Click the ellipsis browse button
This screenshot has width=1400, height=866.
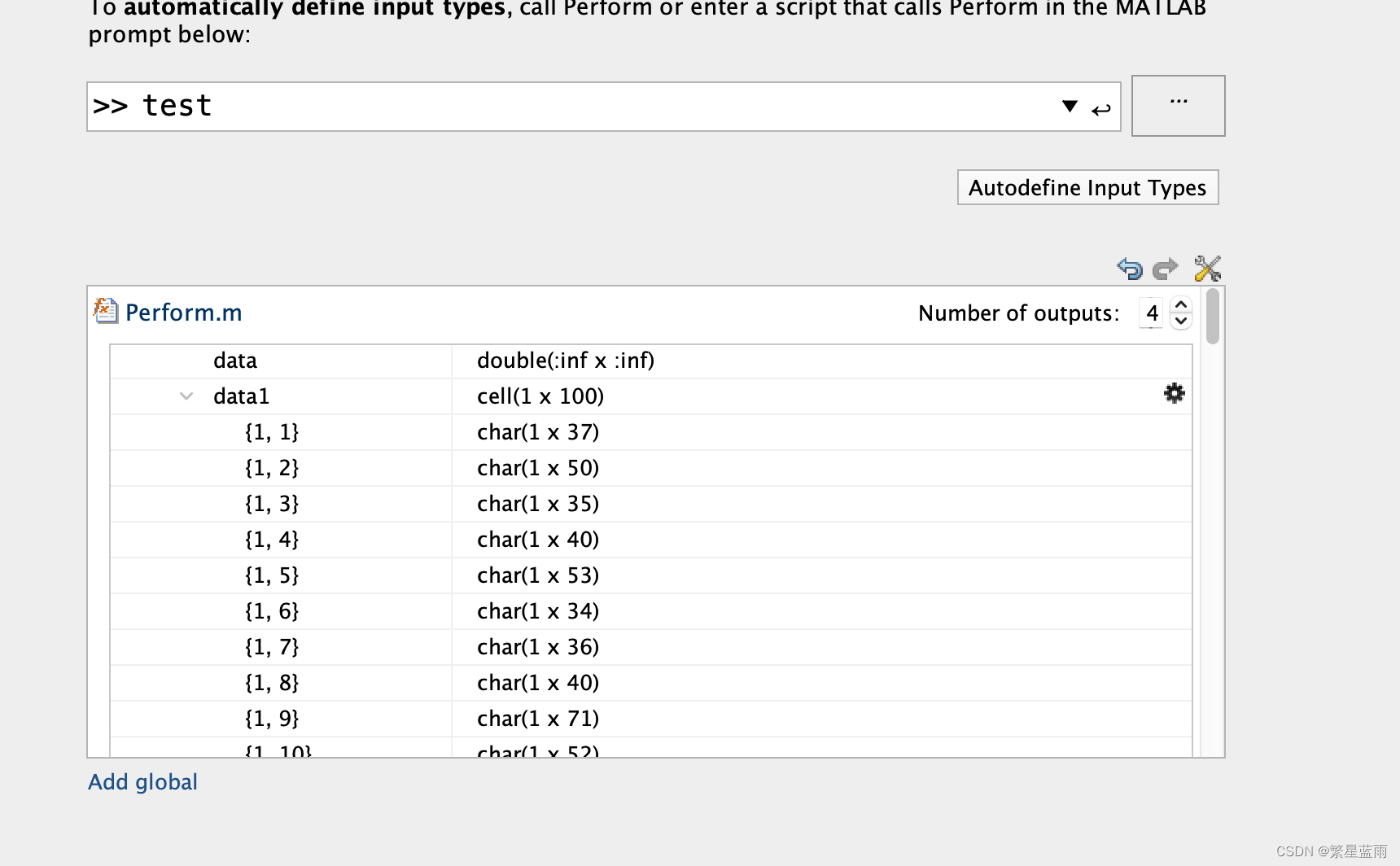point(1178,106)
